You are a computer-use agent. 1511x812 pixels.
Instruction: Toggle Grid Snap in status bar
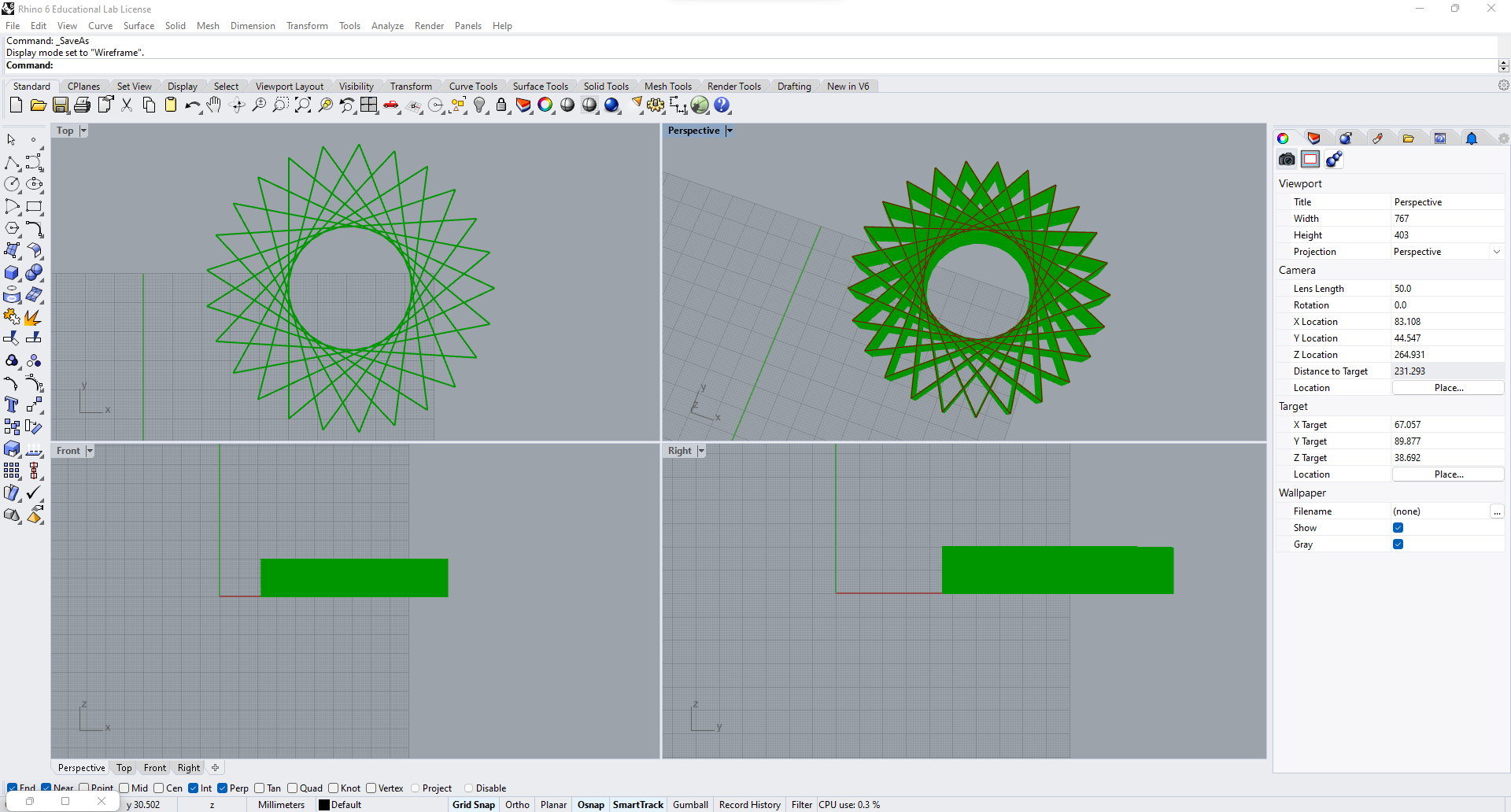coord(474,804)
